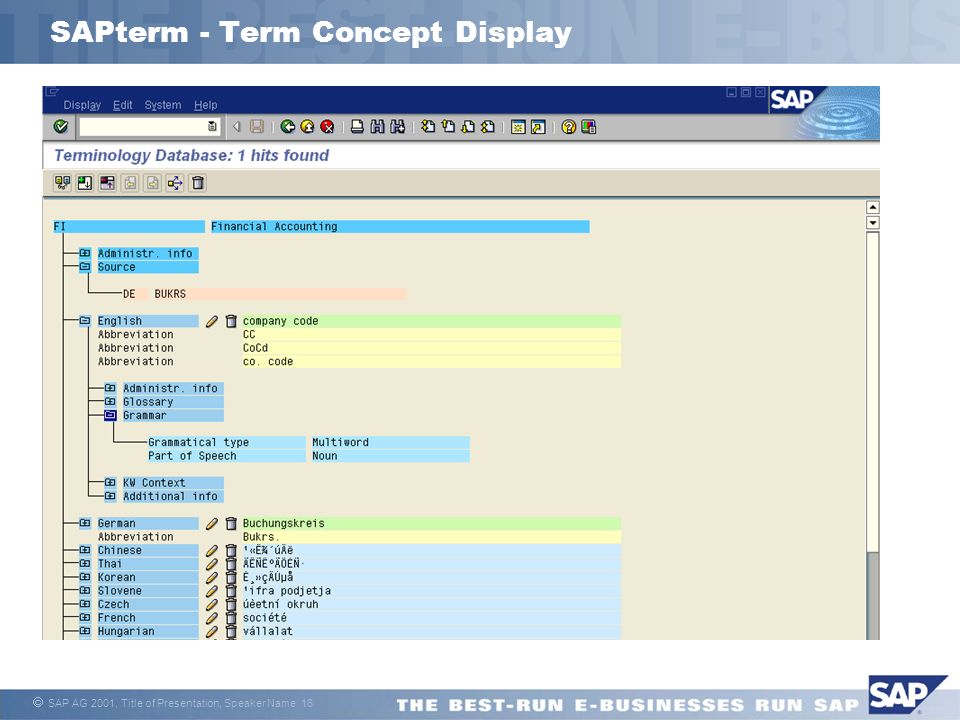Click the 'CoCd' abbreviation value
Image resolution: width=960 pixels, height=720 pixels.
431,348
